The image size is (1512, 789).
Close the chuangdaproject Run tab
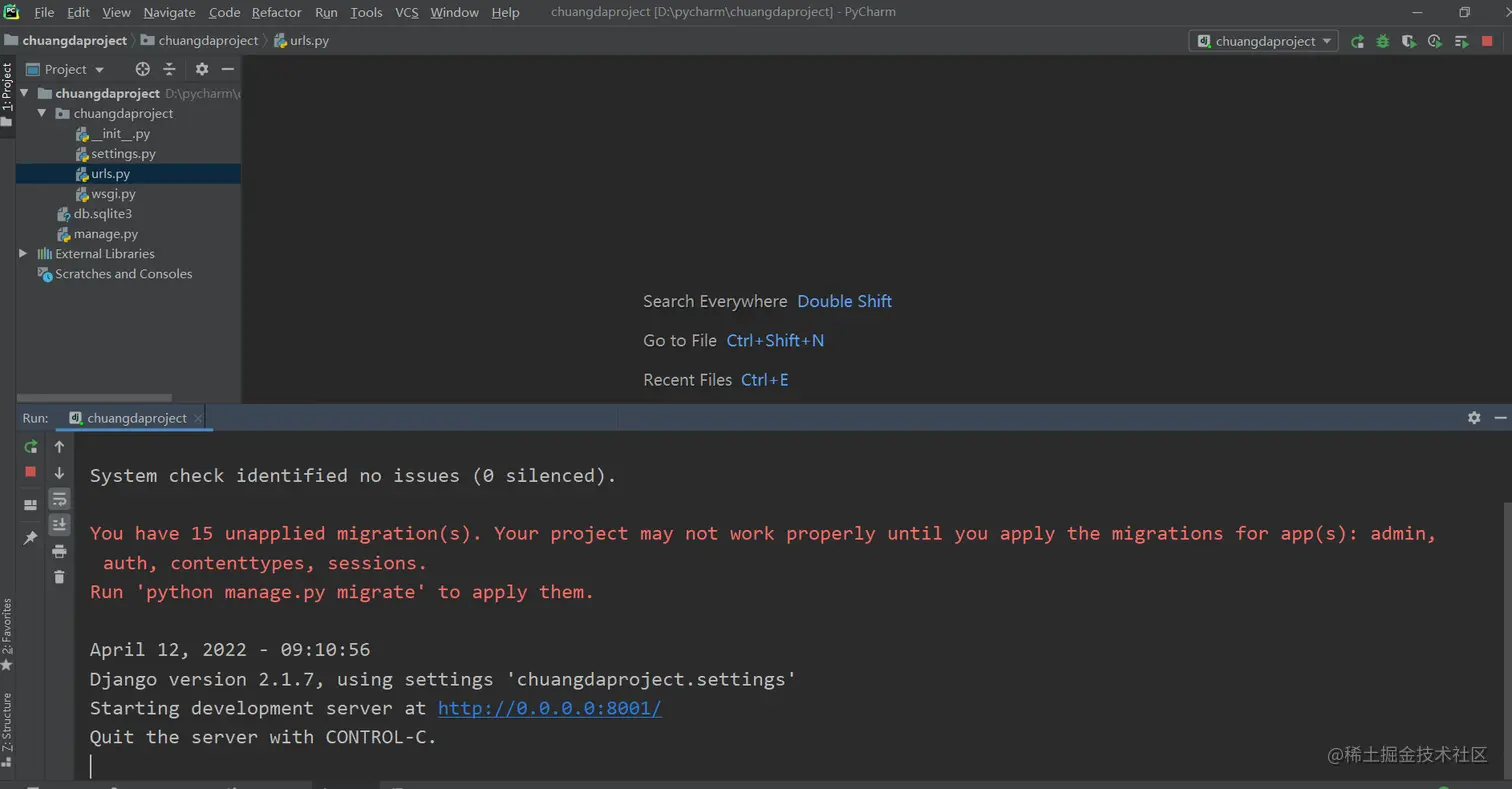click(199, 418)
